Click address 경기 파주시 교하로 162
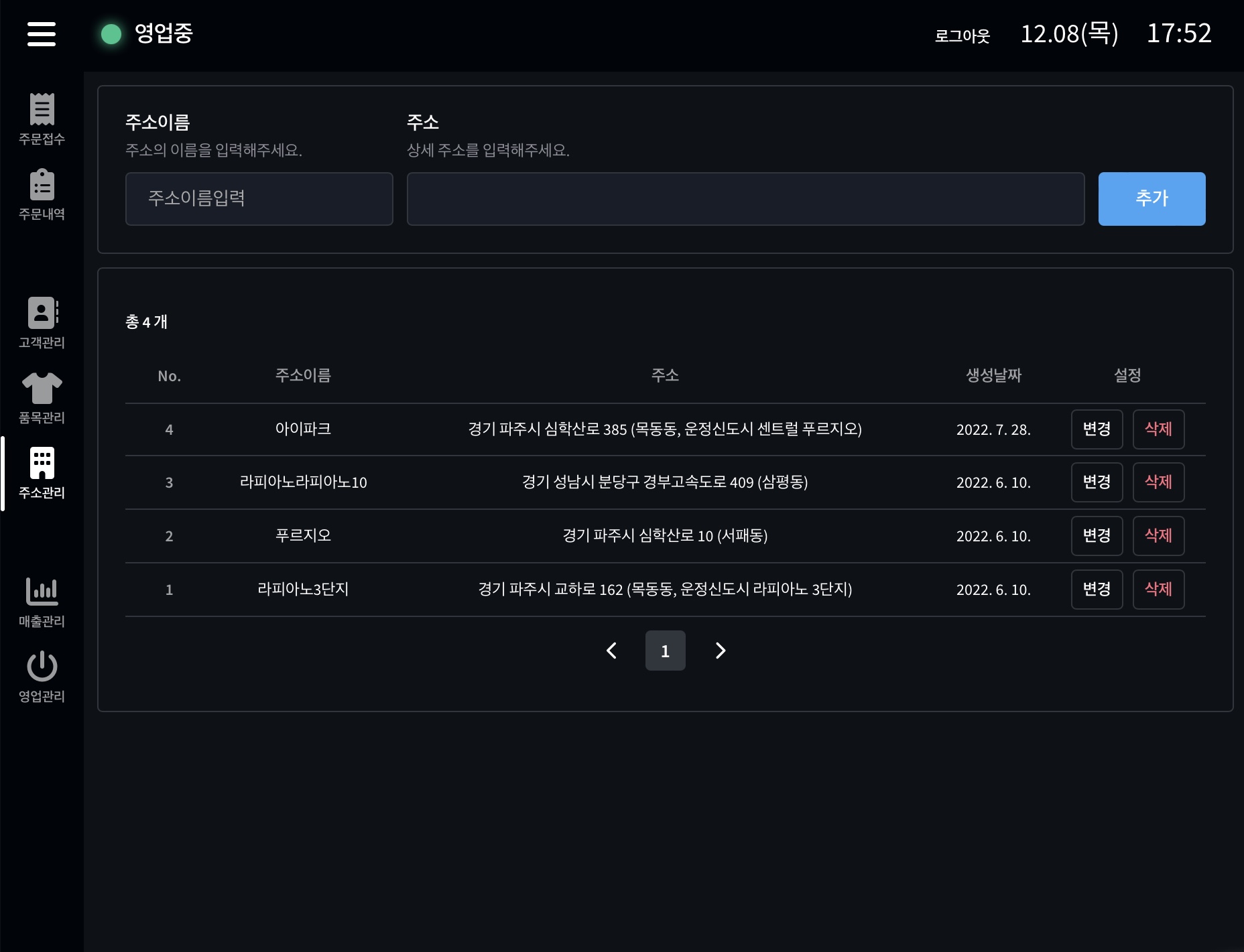This screenshot has width=1244, height=952. [665, 590]
